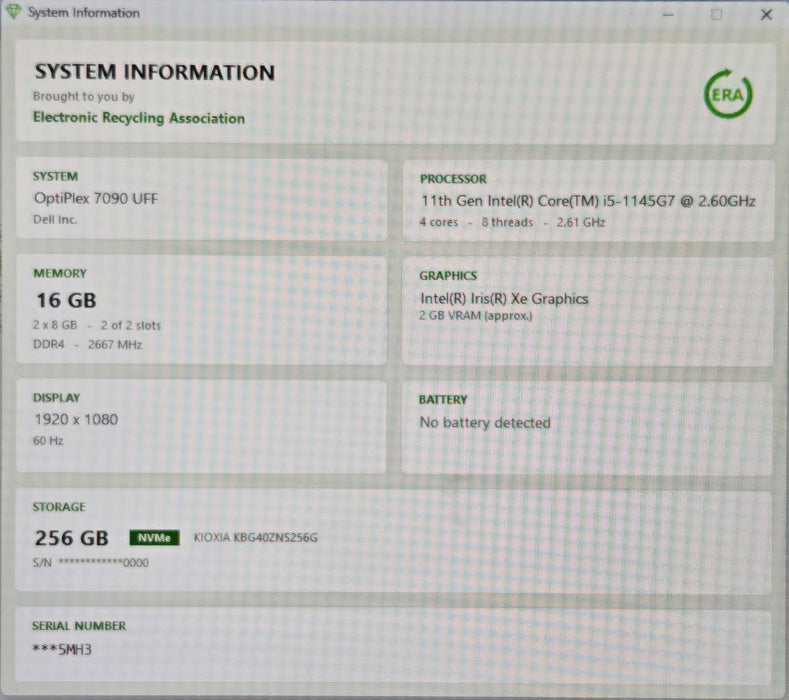Image resolution: width=789 pixels, height=700 pixels.
Task: Click the 60 Hz refresh rate text
Action: coord(48,440)
